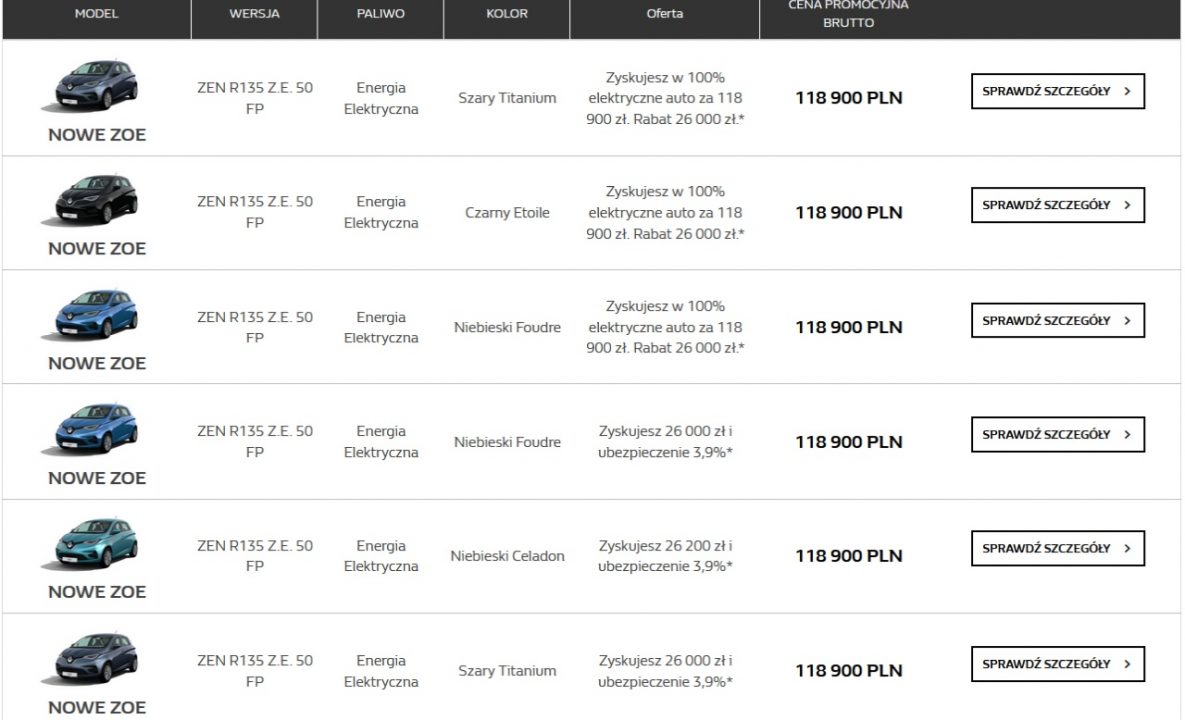Click the blue ZOE car image in fourth row
This screenshot has height=720, width=1185.
pos(92,428)
